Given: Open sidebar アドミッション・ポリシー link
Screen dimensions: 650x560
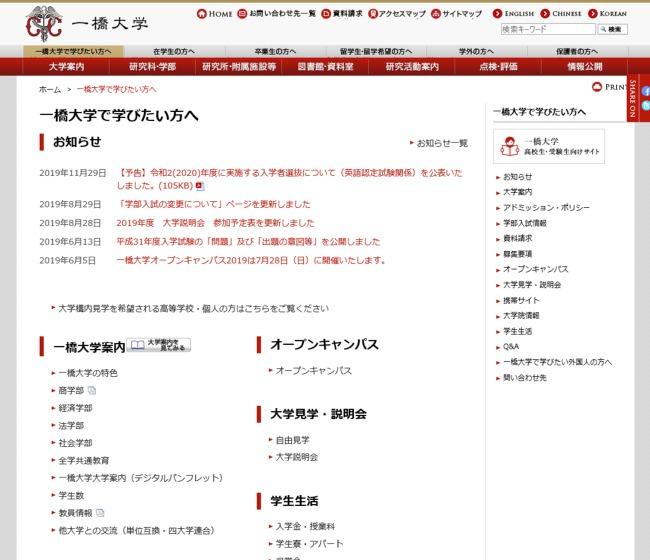Looking at the screenshot, I should (546, 208).
